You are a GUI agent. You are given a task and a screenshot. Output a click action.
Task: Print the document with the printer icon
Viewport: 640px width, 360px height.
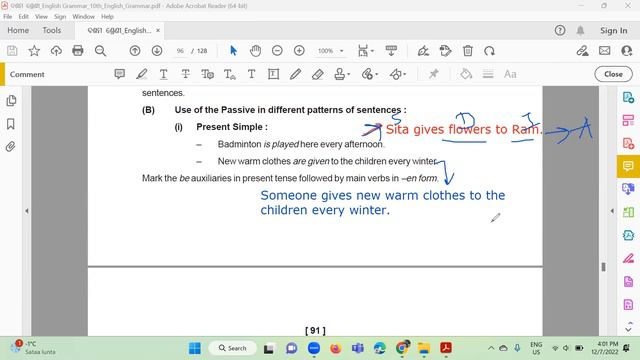(78, 51)
